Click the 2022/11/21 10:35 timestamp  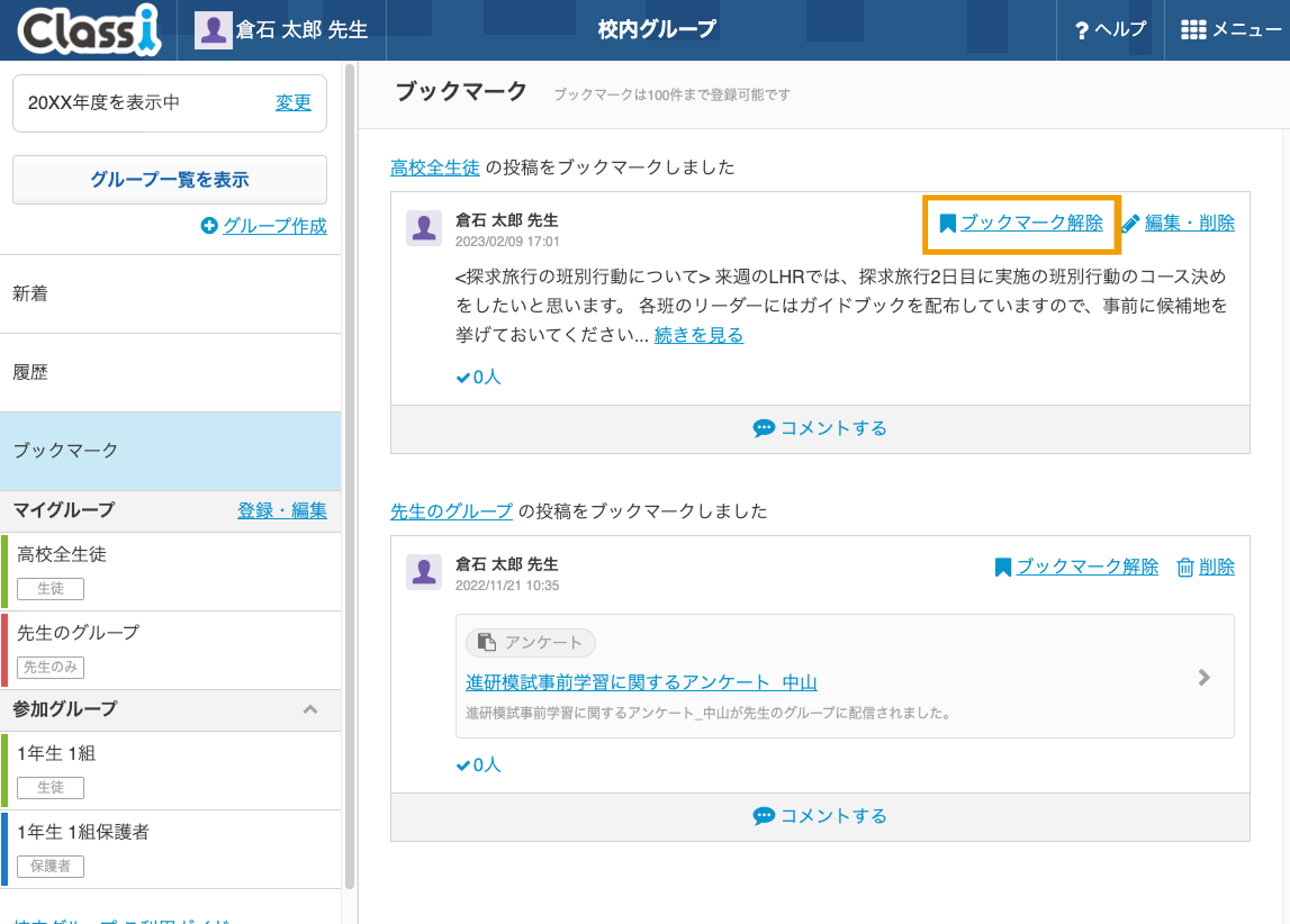[507, 586]
